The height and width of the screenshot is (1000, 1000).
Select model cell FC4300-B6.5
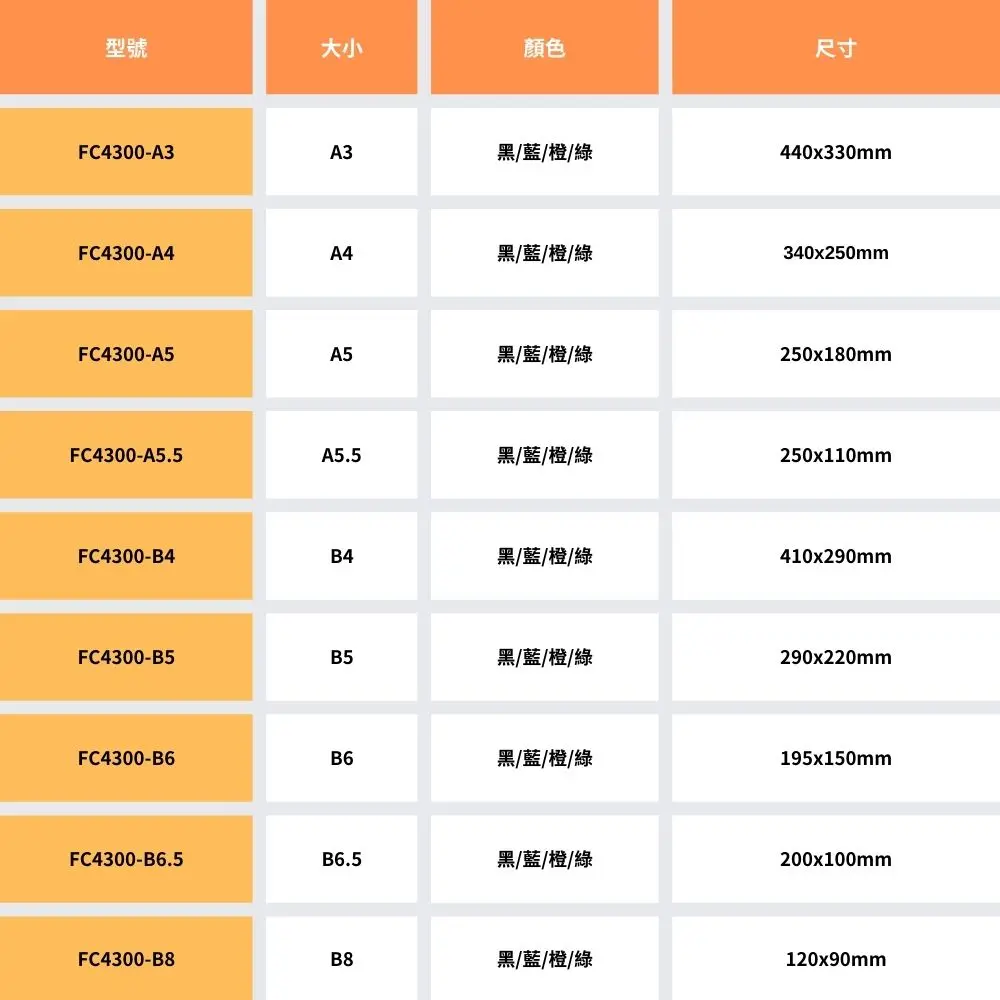tap(126, 859)
